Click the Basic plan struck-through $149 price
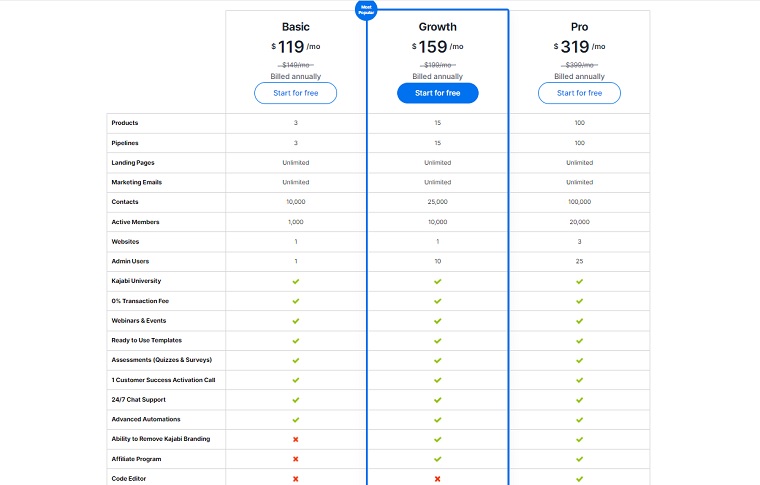 pos(296,64)
